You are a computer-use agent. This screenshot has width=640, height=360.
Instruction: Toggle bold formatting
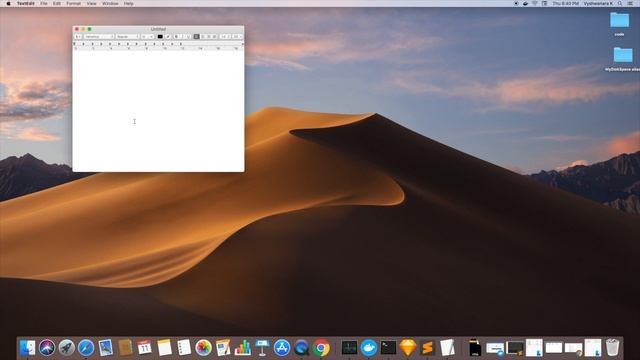[x=176, y=36]
